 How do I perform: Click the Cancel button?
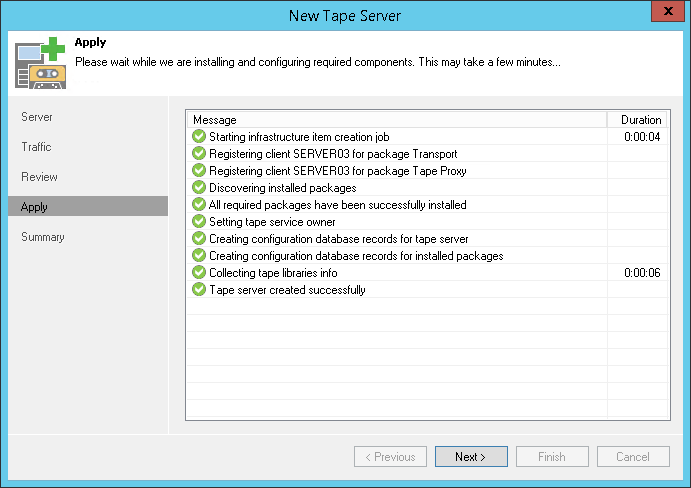(x=633, y=457)
